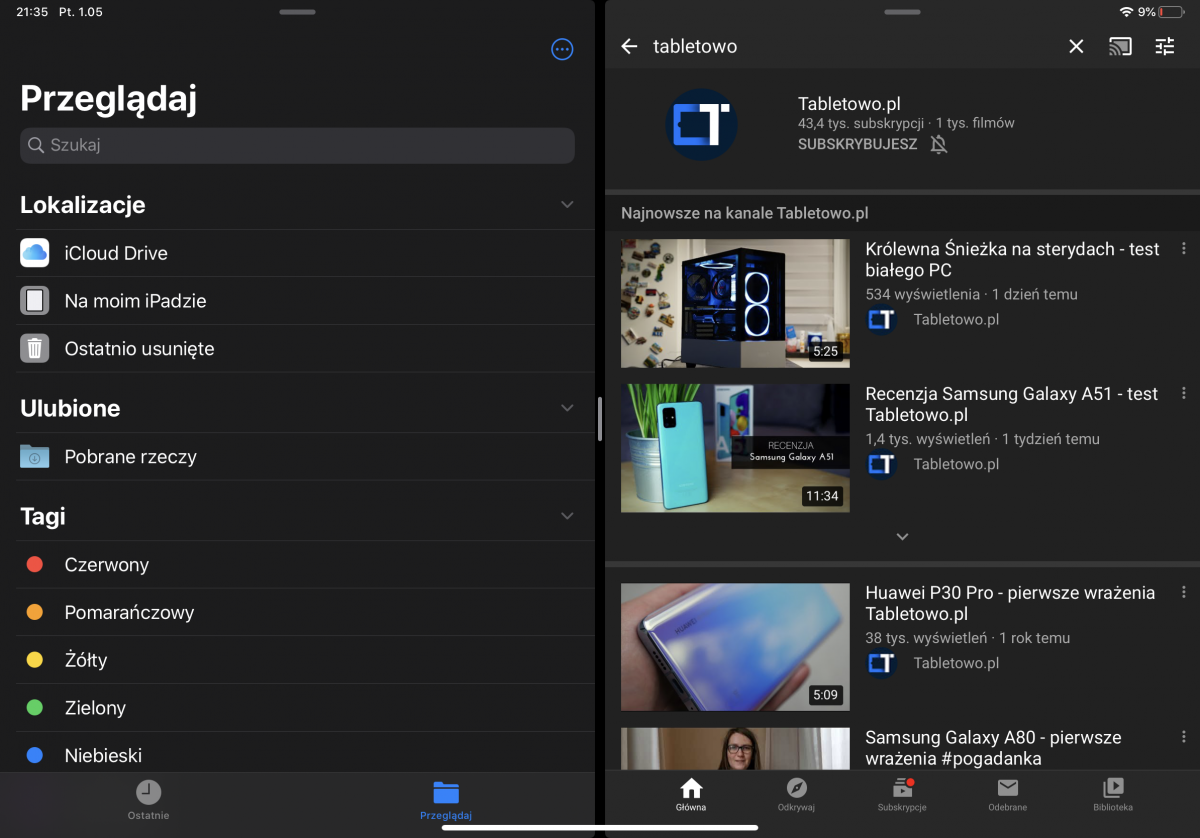Go to YouTube Odebrane inbox tab
Viewport: 1200px width, 838px height.
tap(1008, 795)
